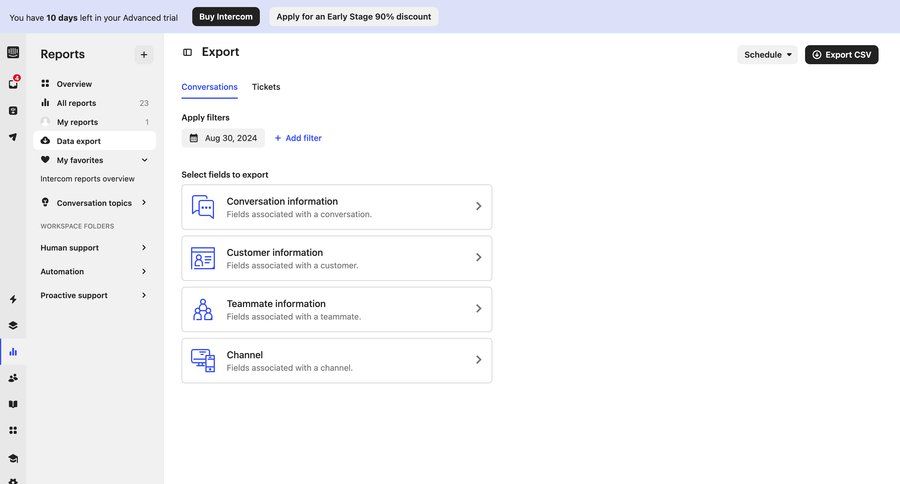Switch to the Conversations tab

[210, 87]
